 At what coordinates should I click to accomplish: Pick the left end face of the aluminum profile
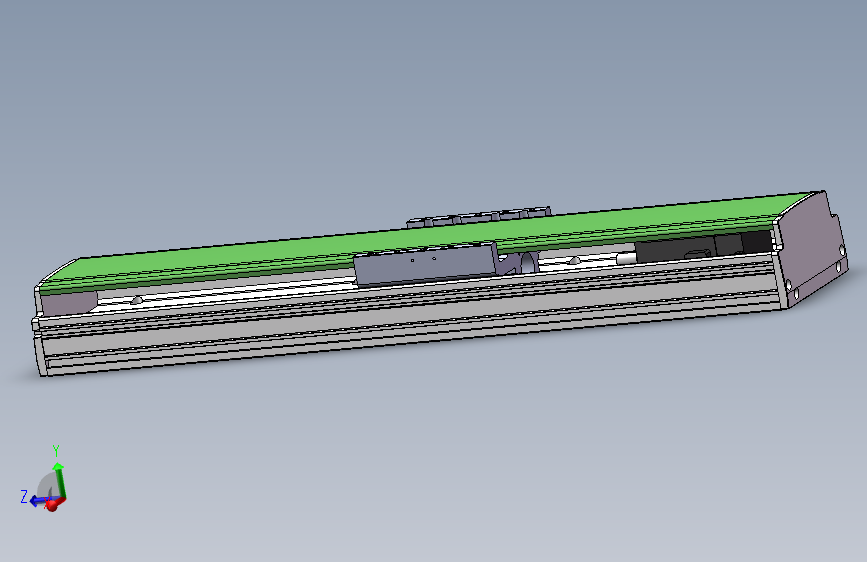coord(40,348)
